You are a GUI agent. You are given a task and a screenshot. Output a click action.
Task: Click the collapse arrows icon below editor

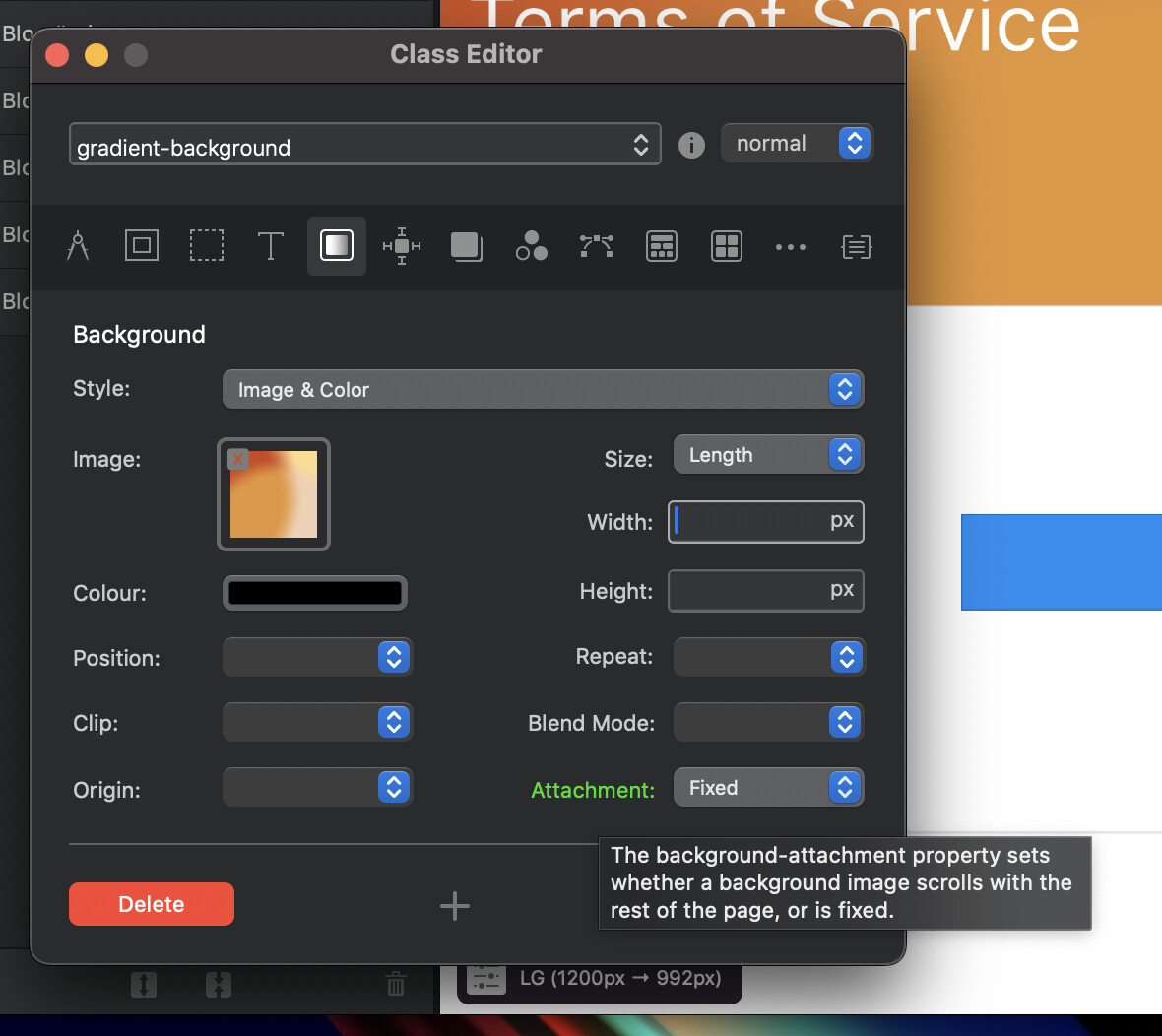pyautogui.click(x=219, y=985)
